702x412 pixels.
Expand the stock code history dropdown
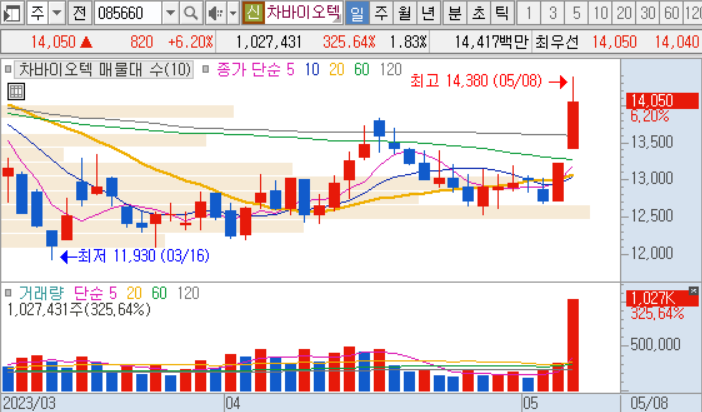point(170,13)
